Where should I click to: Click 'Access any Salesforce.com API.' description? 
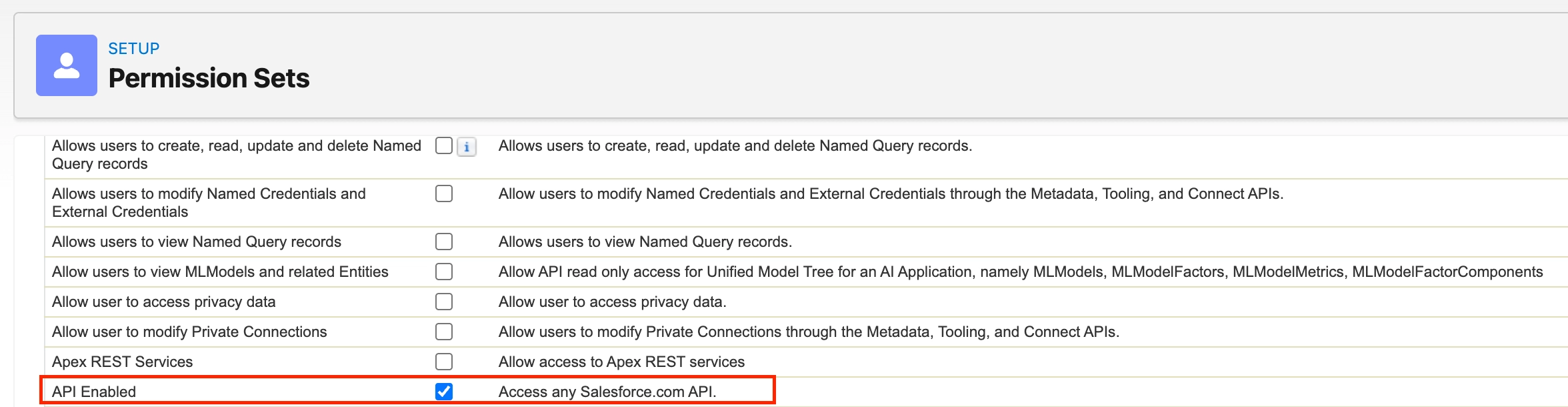[x=607, y=392]
